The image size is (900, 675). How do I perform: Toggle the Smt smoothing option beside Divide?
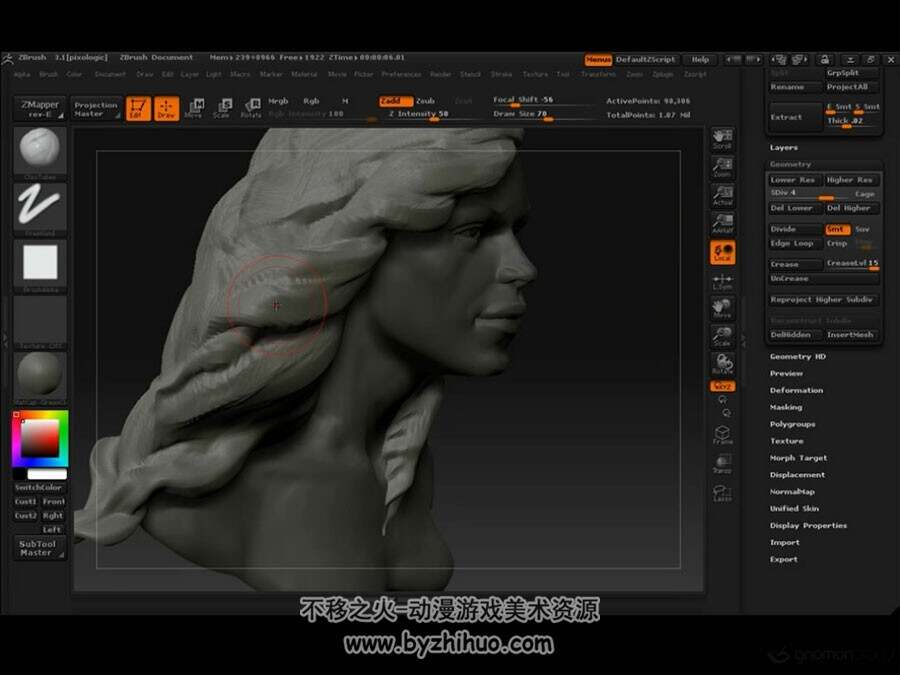click(837, 229)
